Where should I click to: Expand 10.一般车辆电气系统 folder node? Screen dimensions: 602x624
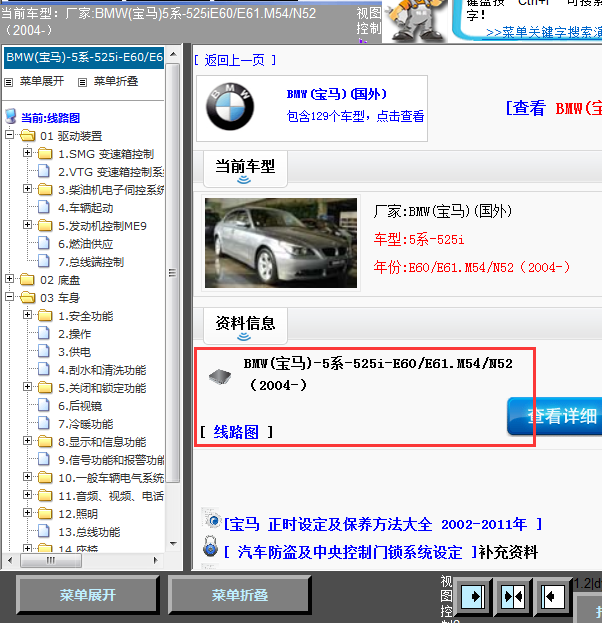click(x=27, y=477)
